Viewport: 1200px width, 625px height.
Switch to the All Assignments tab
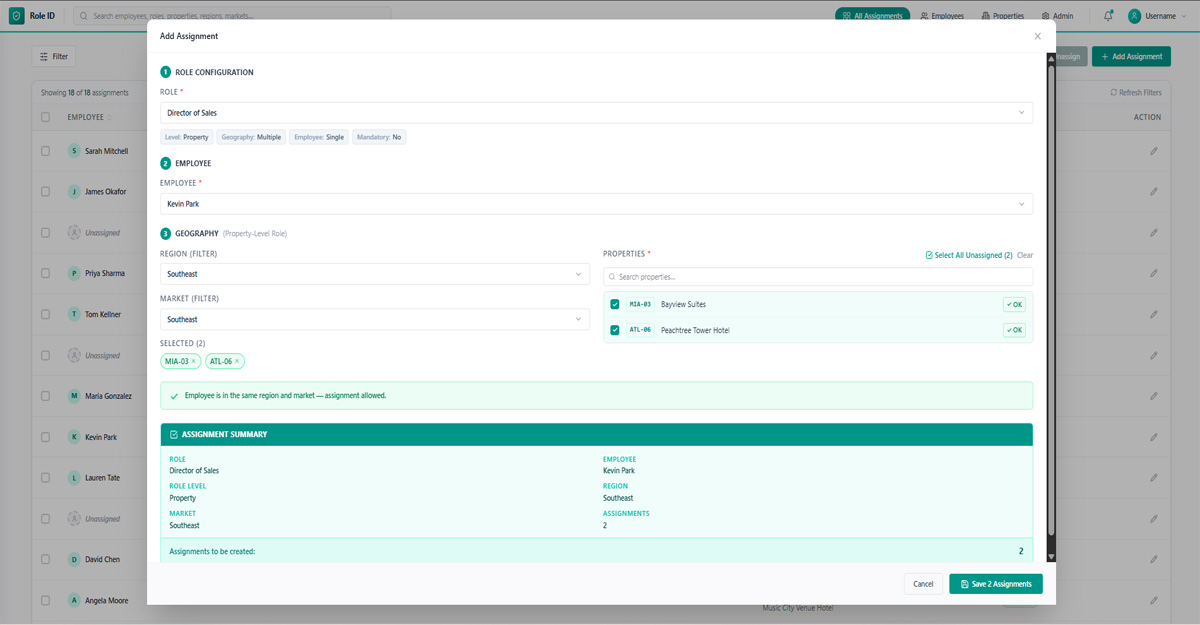872,16
